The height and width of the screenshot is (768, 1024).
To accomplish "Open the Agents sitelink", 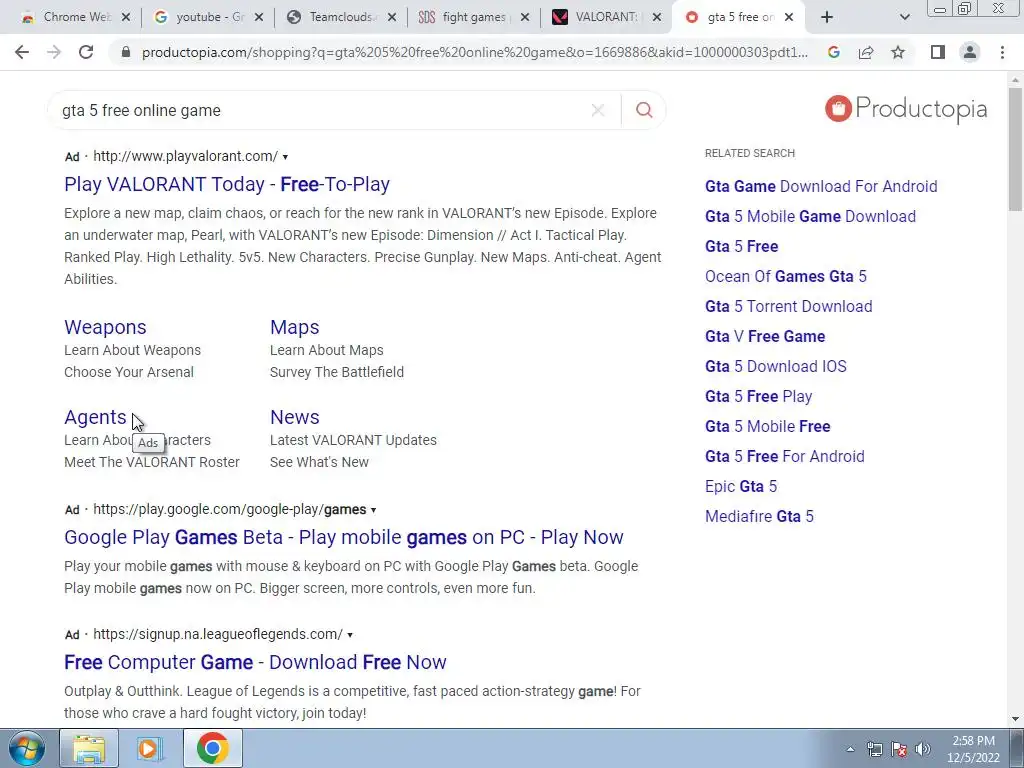I will tap(95, 417).
